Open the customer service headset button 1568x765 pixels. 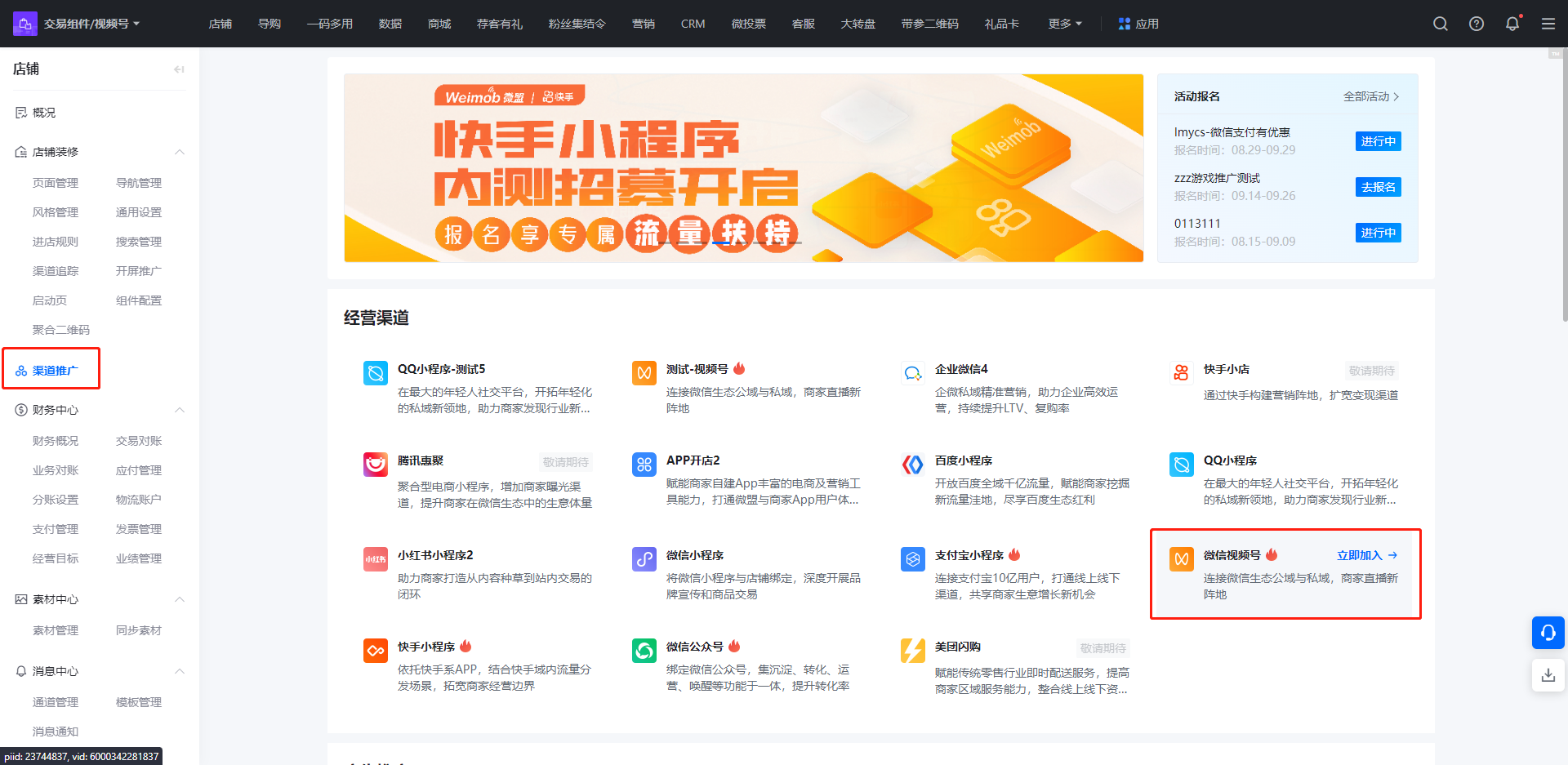[1548, 633]
